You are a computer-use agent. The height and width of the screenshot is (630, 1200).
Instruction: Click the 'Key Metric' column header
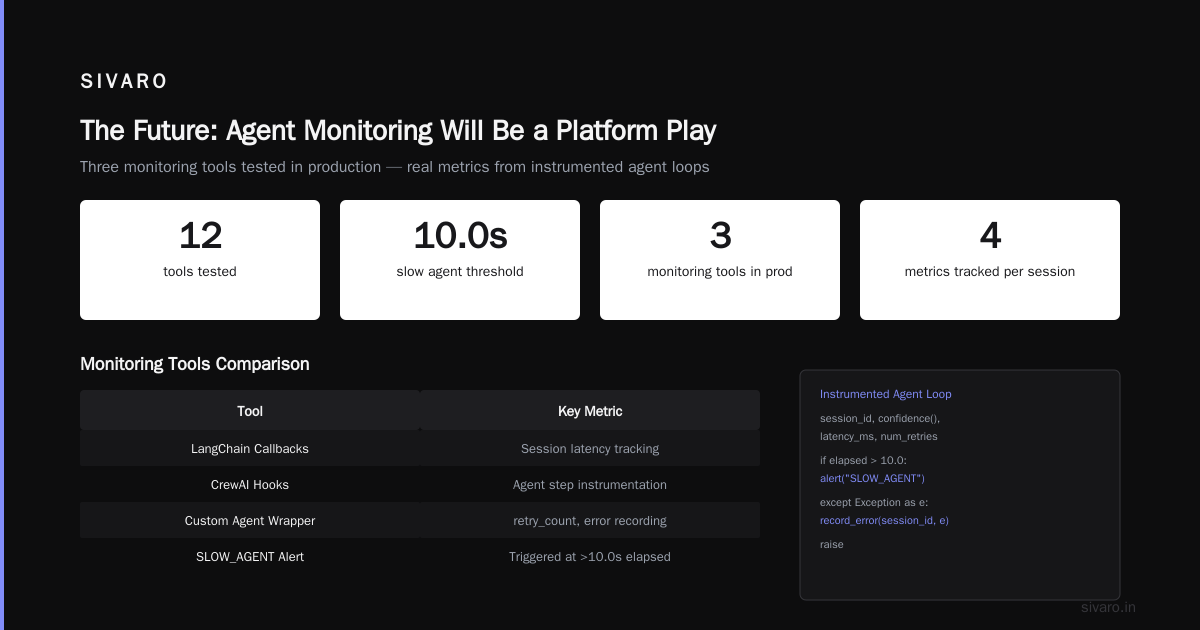pyautogui.click(x=590, y=411)
